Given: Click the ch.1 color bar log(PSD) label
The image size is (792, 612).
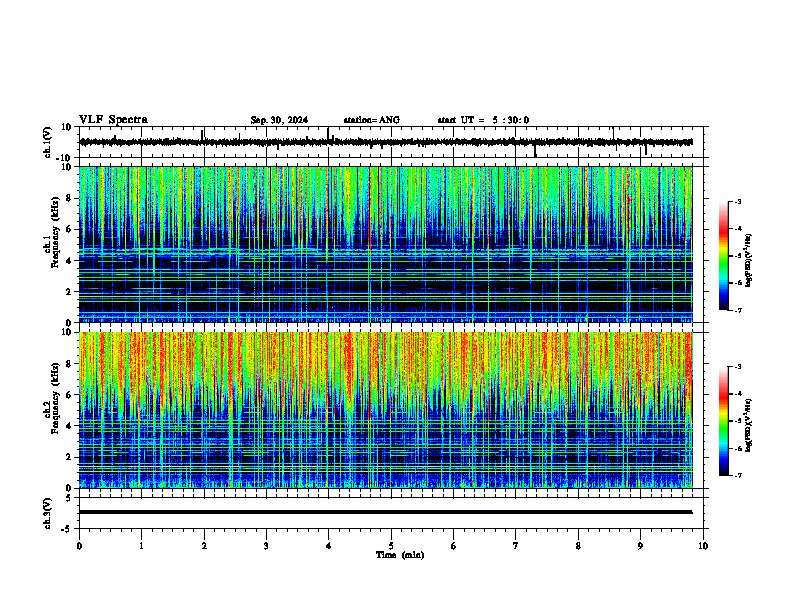Looking at the screenshot, I should click(x=748, y=260).
